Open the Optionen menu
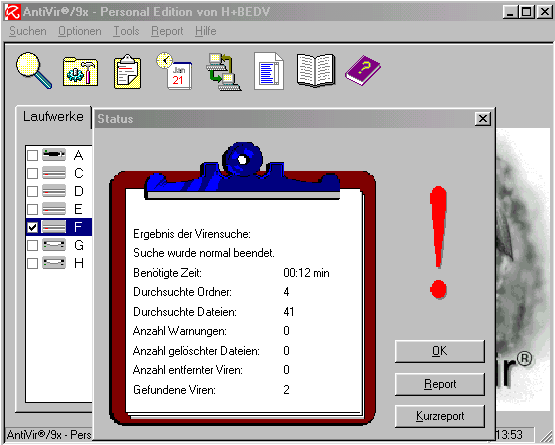Viewport: 555px width, 445px height. (x=80, y=31)
